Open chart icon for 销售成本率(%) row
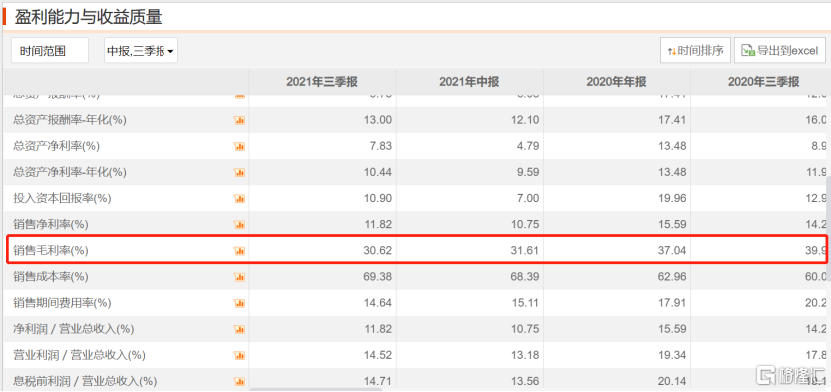Viewport: 831px width, 392px height. (239, 277)
